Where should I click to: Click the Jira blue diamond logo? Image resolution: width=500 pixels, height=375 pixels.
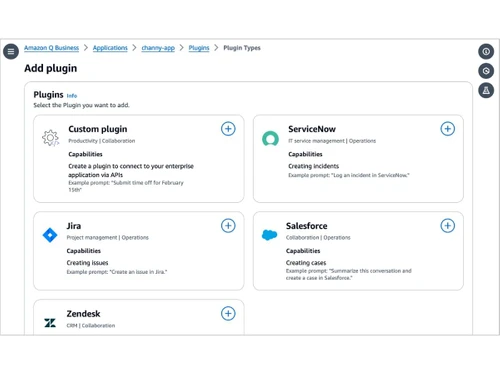[50, 235]
